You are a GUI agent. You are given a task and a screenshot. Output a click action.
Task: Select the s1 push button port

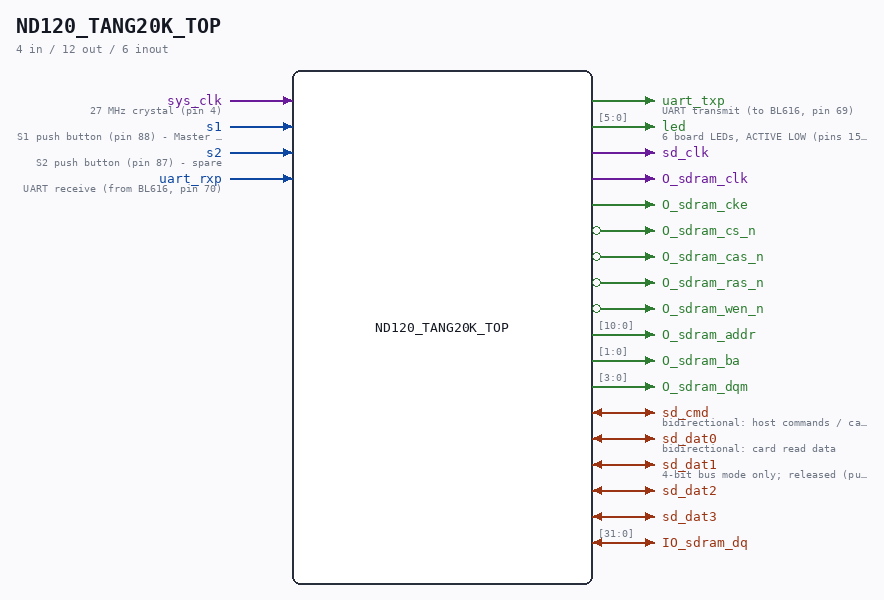(214, 126)
